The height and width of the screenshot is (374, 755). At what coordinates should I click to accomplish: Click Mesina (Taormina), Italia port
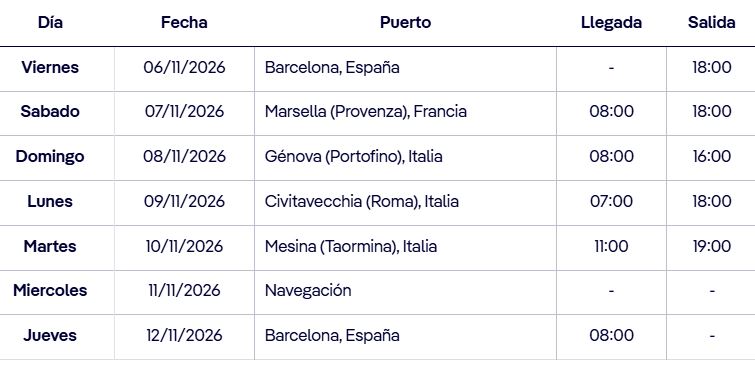click(x=351, y=246)
